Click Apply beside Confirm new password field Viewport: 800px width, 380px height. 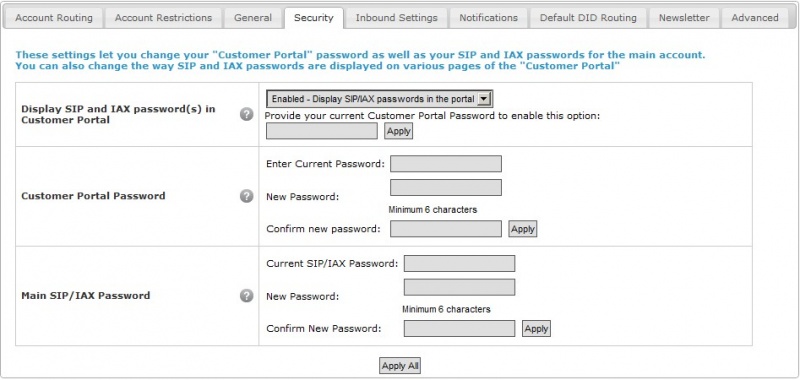(x=523, y=229)
